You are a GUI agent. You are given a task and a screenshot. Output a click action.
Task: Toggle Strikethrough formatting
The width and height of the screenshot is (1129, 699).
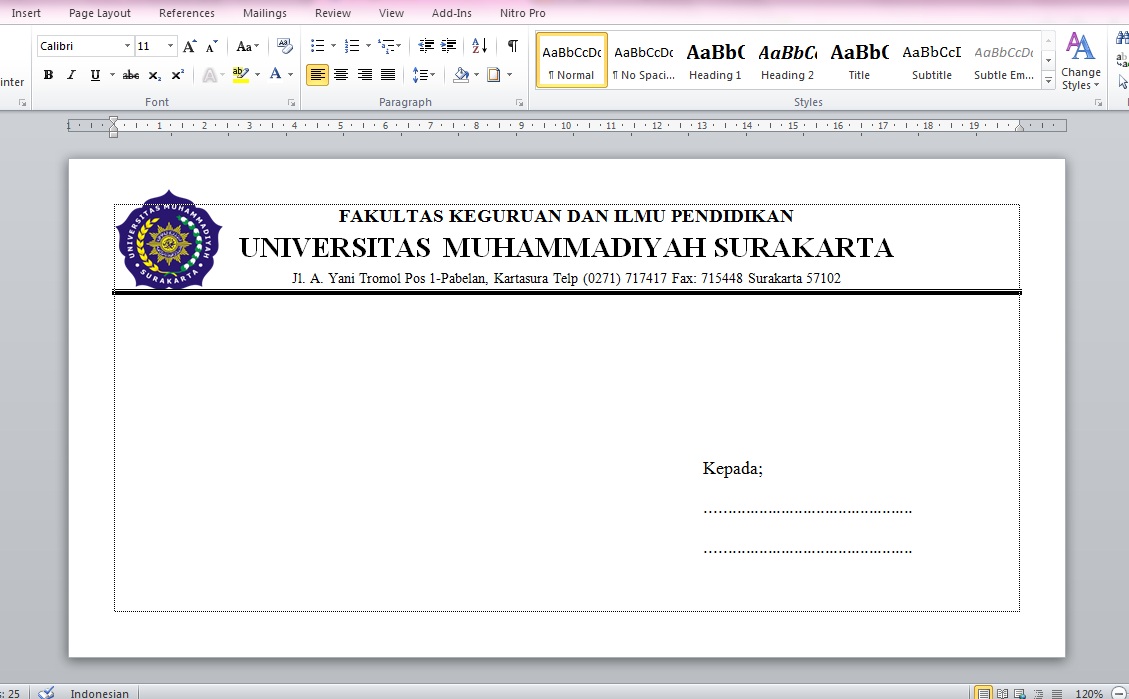[130, 75]
